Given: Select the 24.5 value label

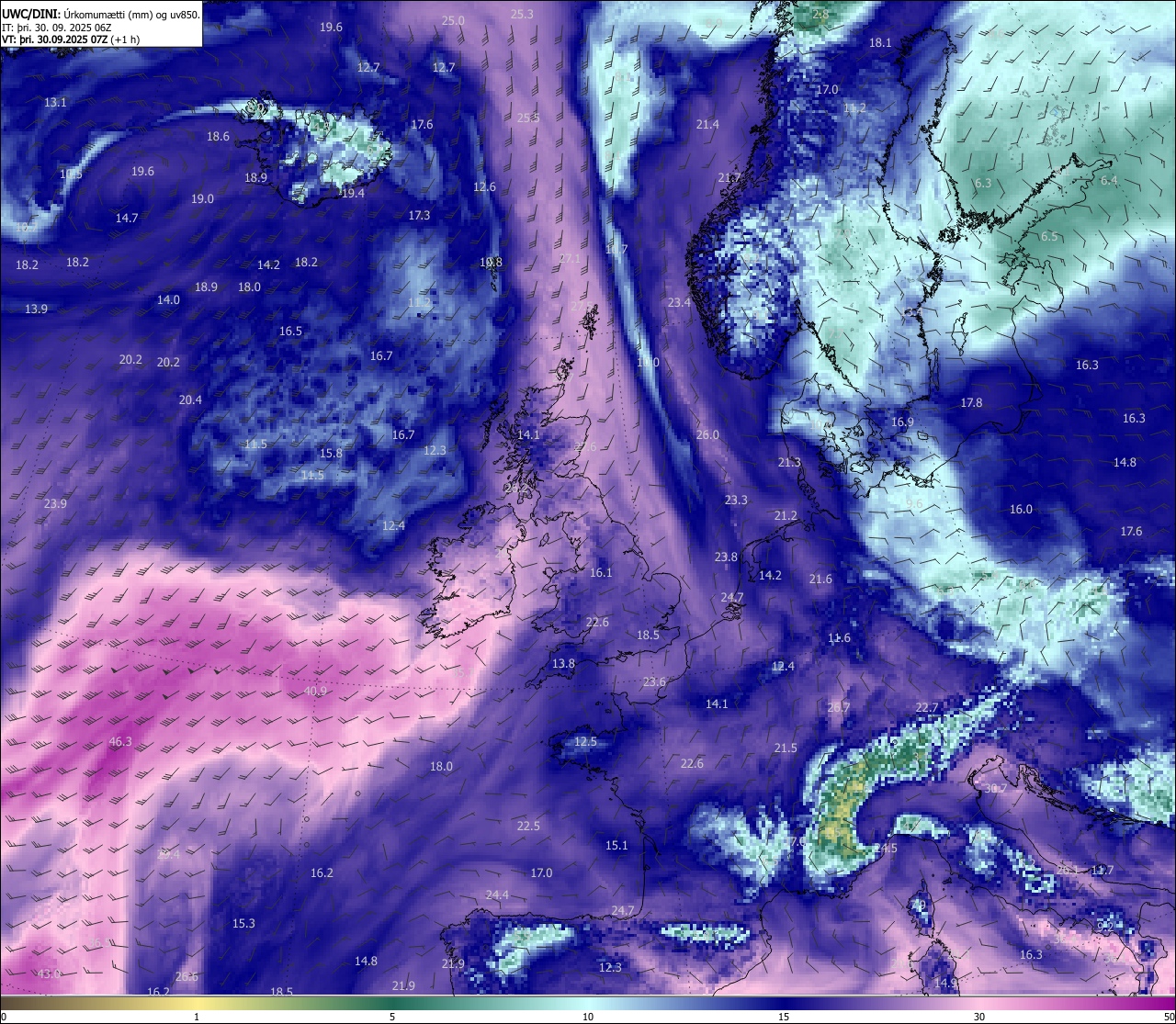Looking at the screenshot, I should coord(887,849).
